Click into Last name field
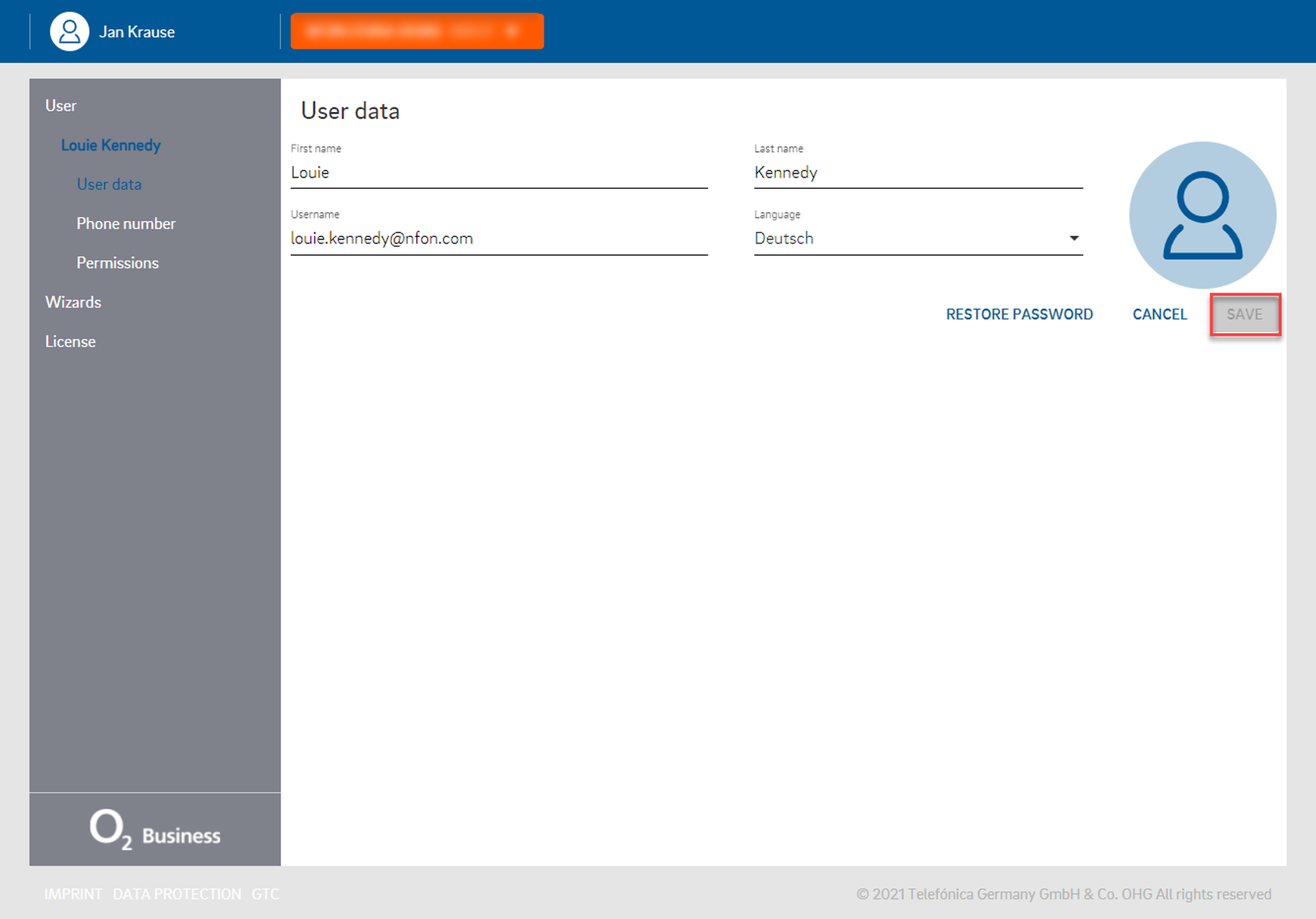This screenshot has height=919, width=1316. pyautogui.click(x=917, y=172)
